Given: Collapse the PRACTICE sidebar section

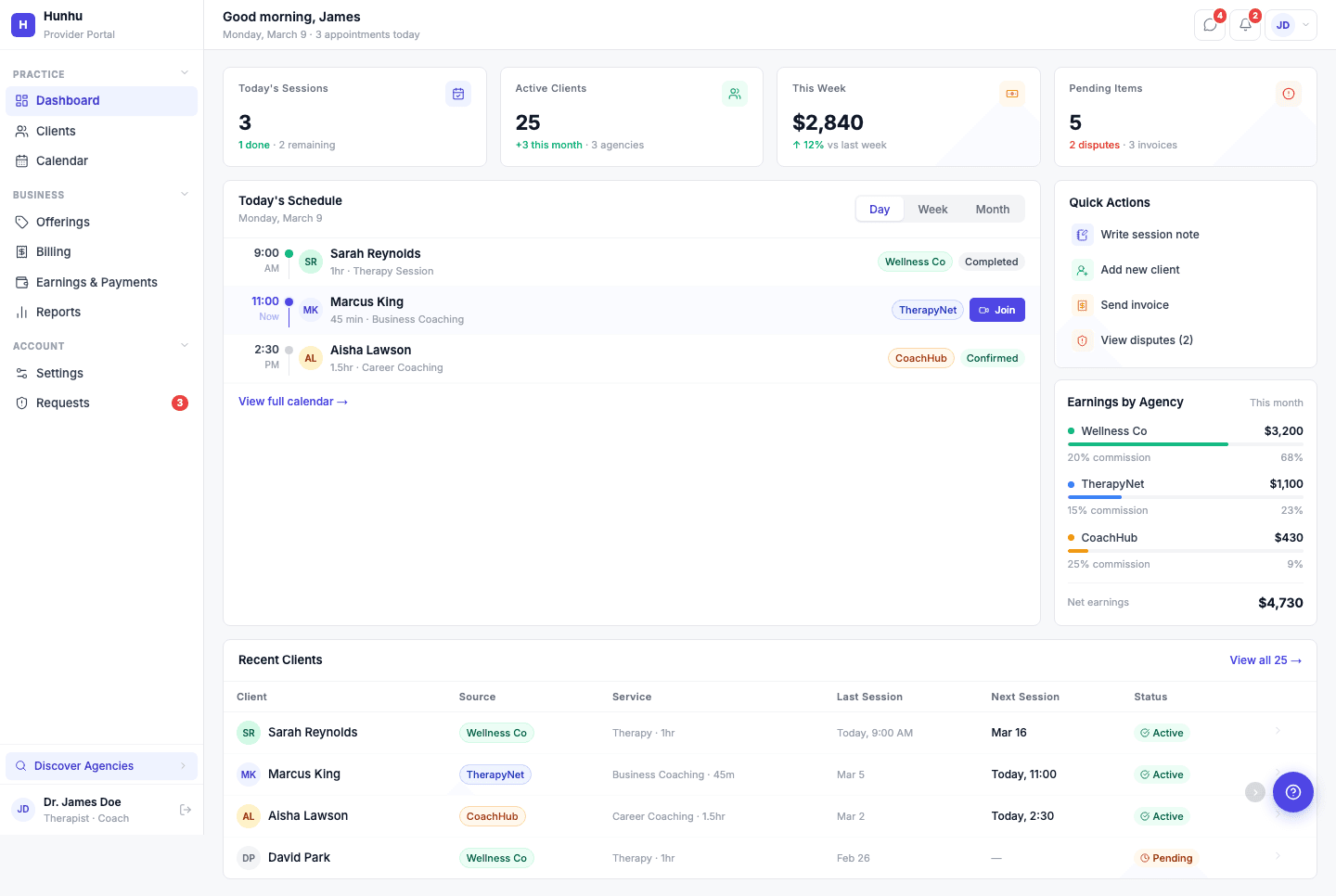Looking at the screenshot, I should point(184,72).
